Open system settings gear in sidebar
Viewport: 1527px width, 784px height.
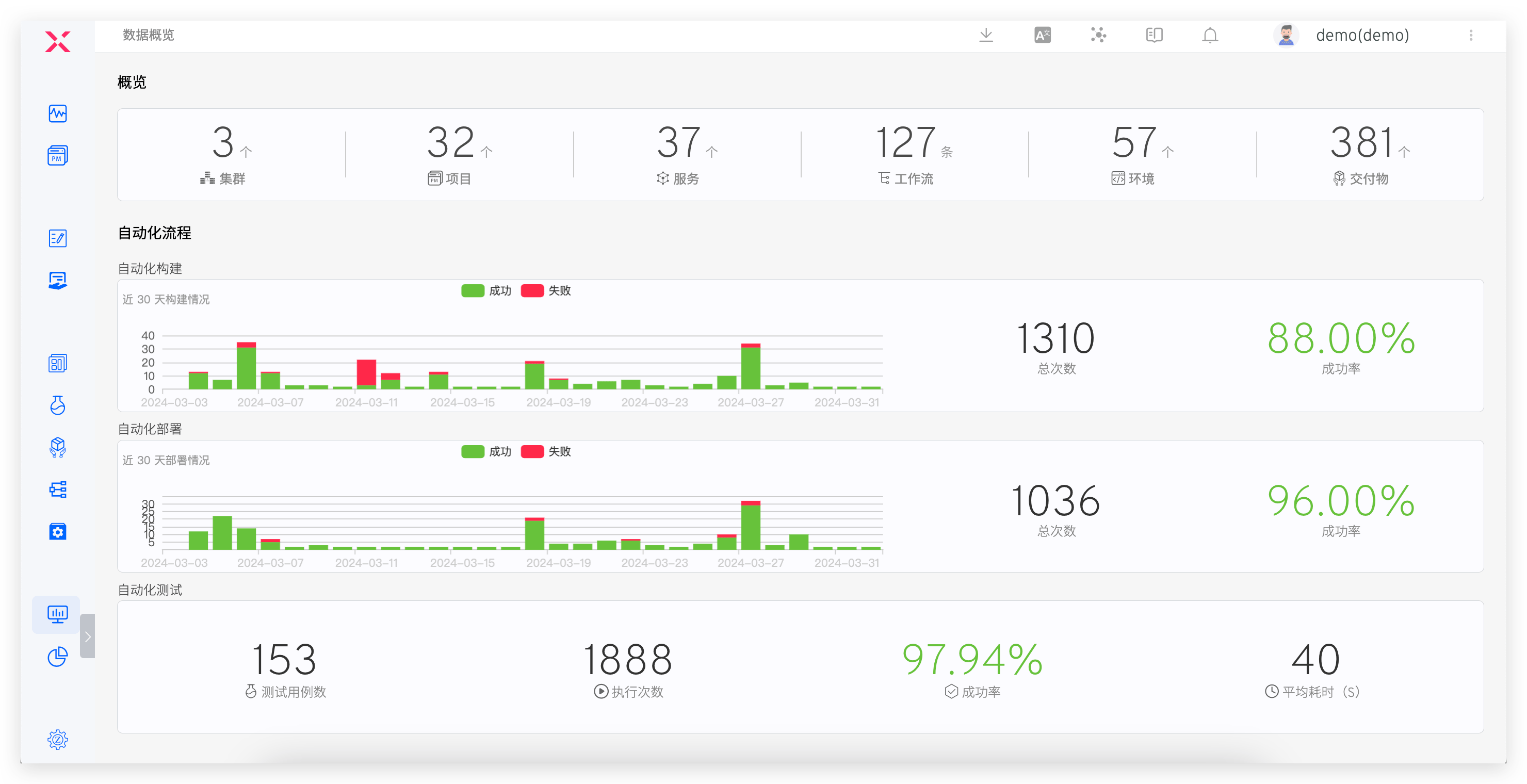pyautogui.click(x=57, y=740)
